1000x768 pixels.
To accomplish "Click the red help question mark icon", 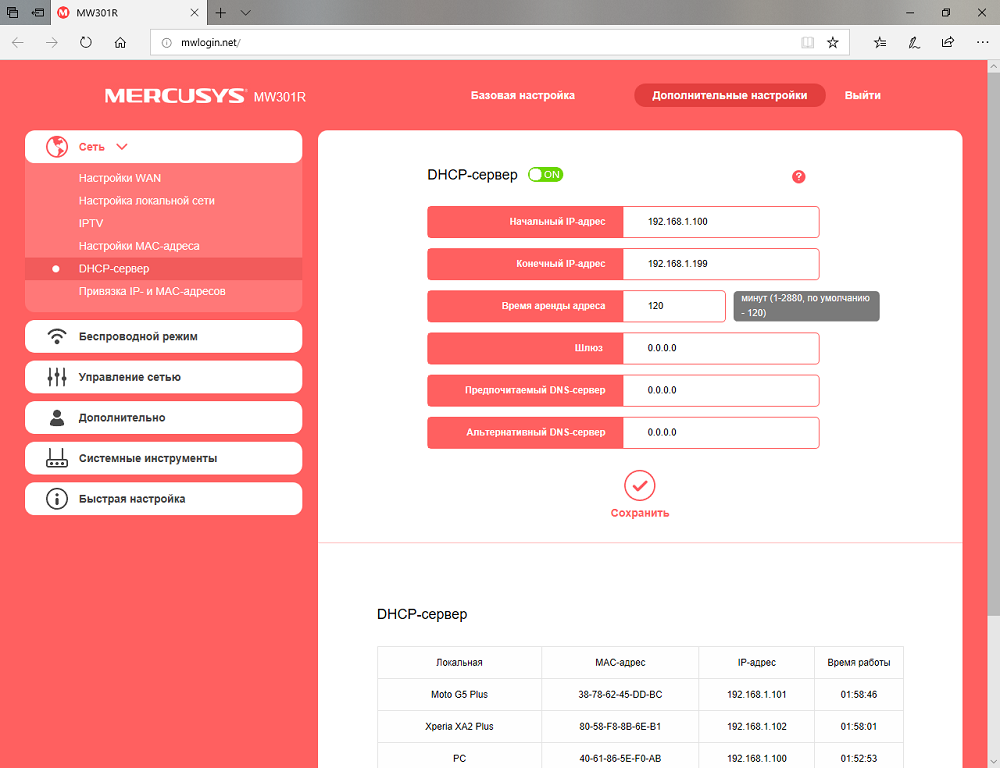I will coord(798,177).
